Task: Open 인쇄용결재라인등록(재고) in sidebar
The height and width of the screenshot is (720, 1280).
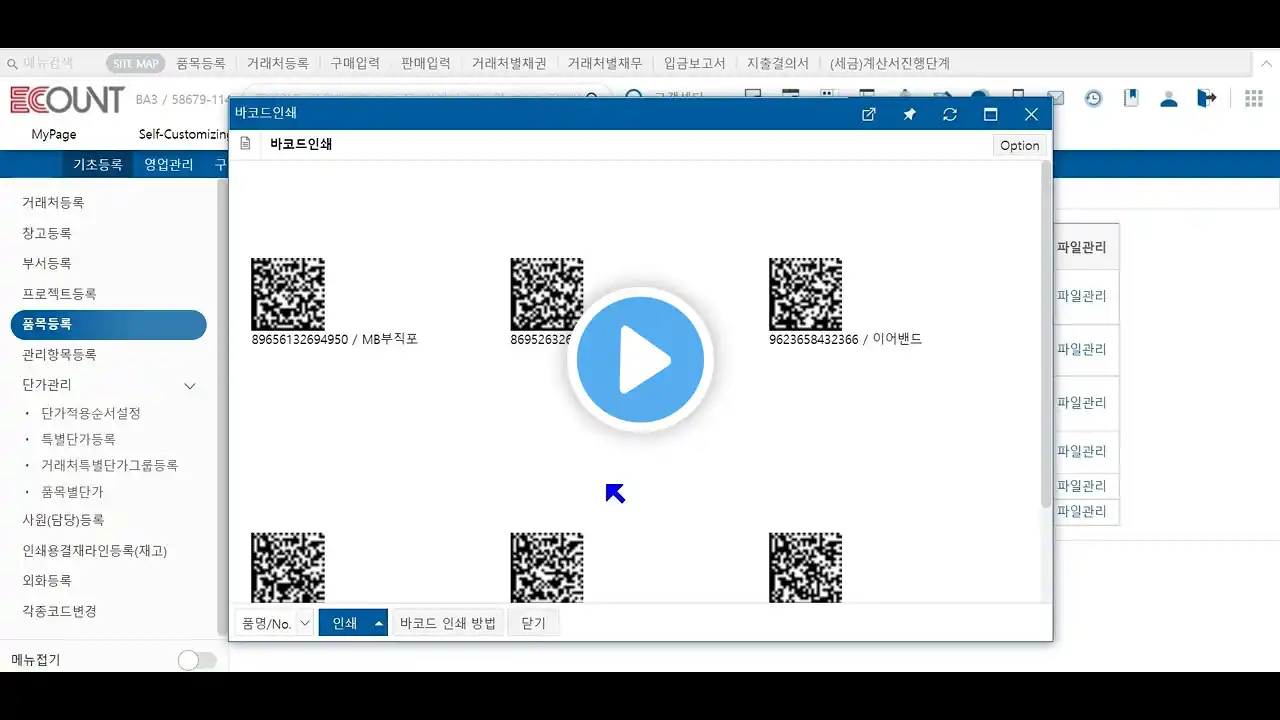Action: (x=94, y=550)
